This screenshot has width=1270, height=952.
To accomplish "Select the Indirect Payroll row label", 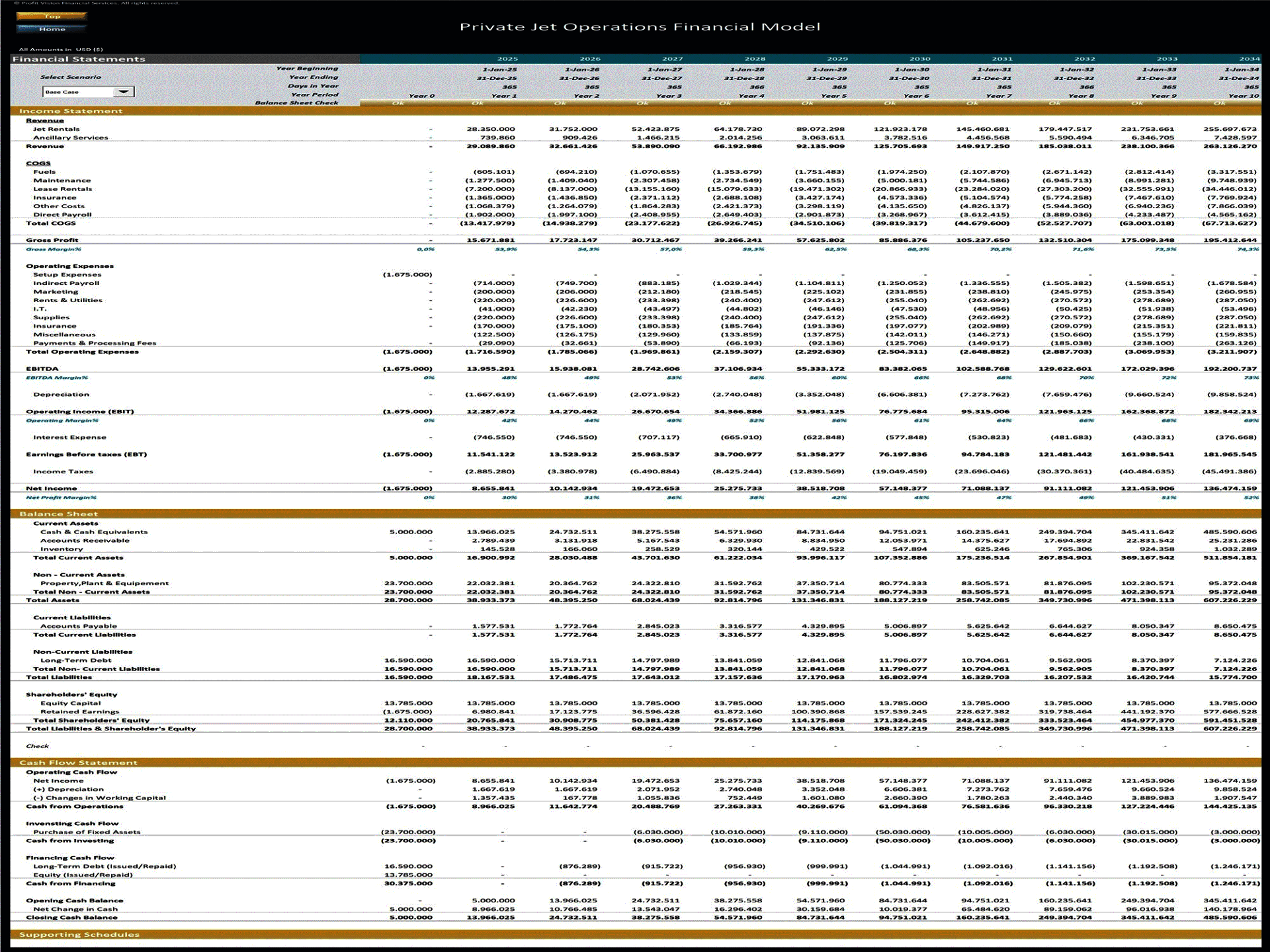I will coord(66,283).
